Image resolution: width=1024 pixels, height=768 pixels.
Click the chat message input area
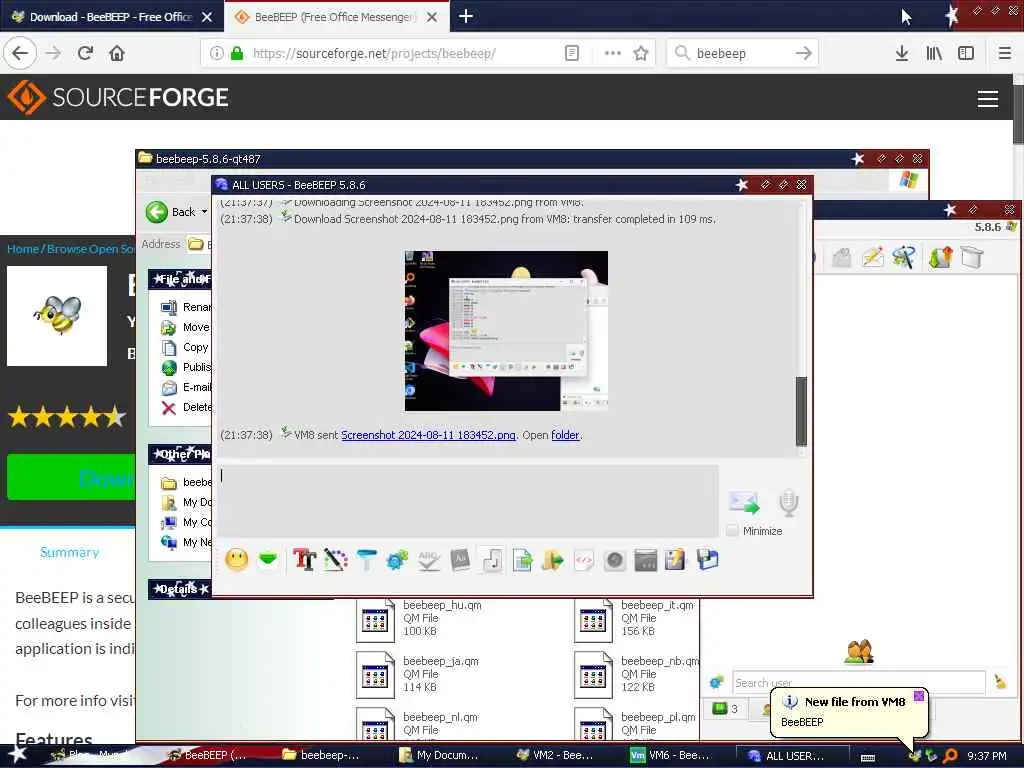[469, 502]
